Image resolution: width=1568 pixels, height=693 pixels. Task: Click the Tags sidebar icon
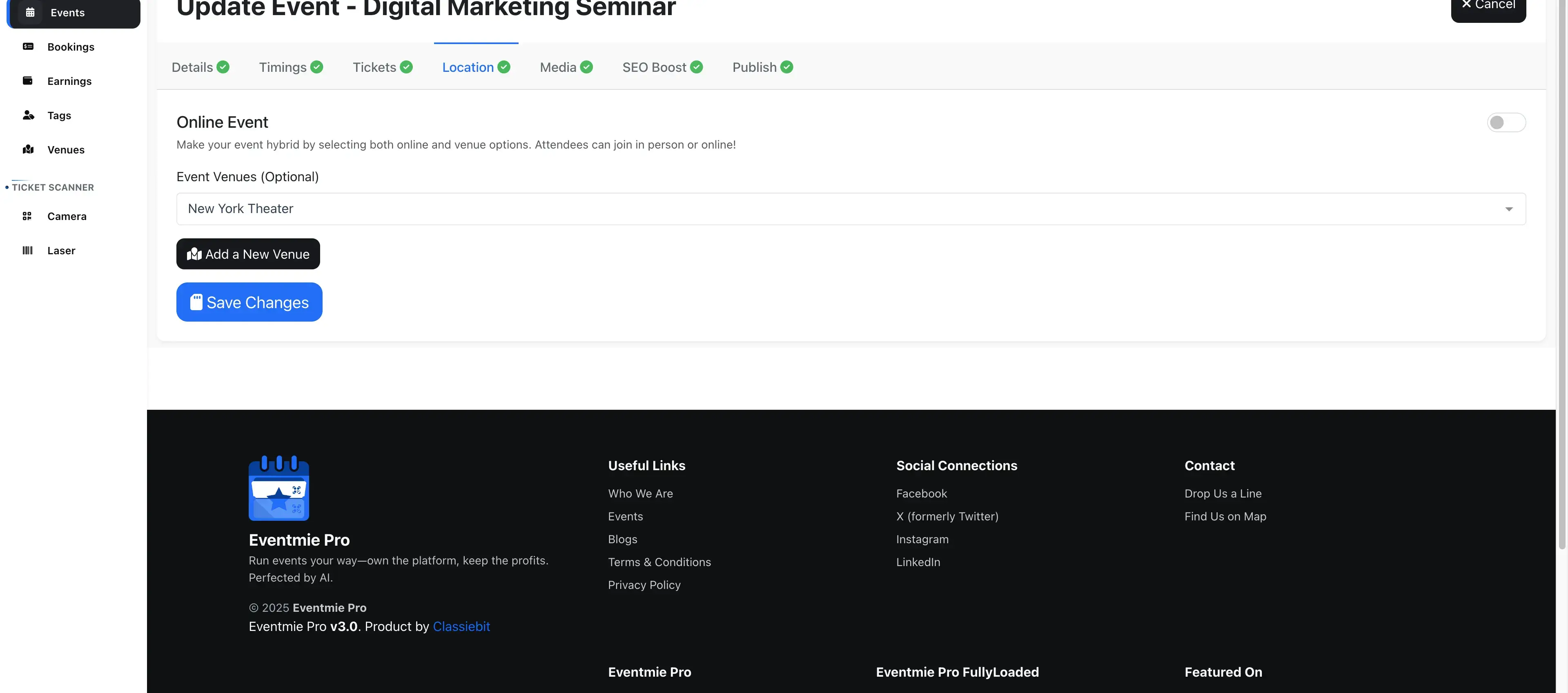pos(28,115)
